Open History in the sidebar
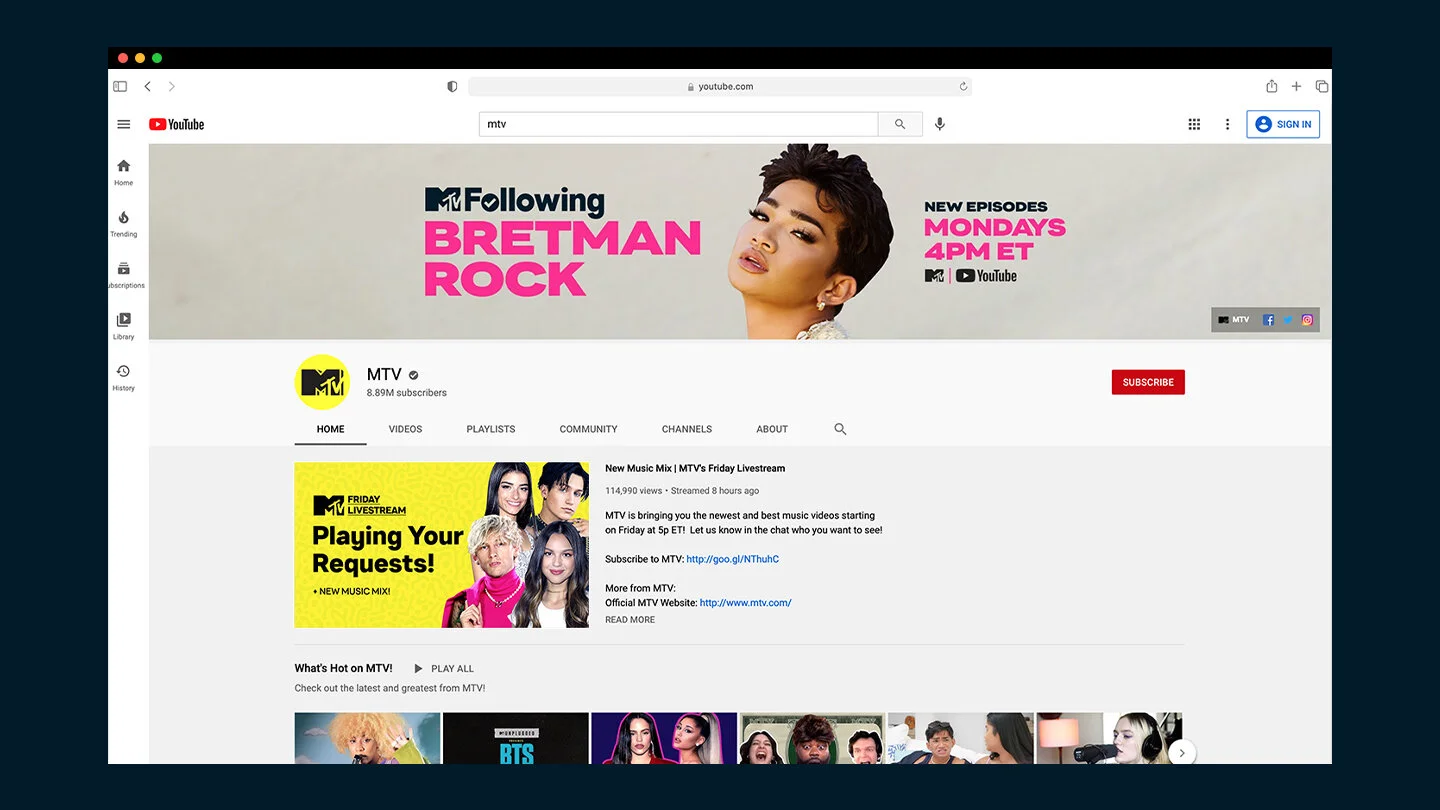This screenshot has width=1440, height=810. pyautogui.click(x=123, y=378)
